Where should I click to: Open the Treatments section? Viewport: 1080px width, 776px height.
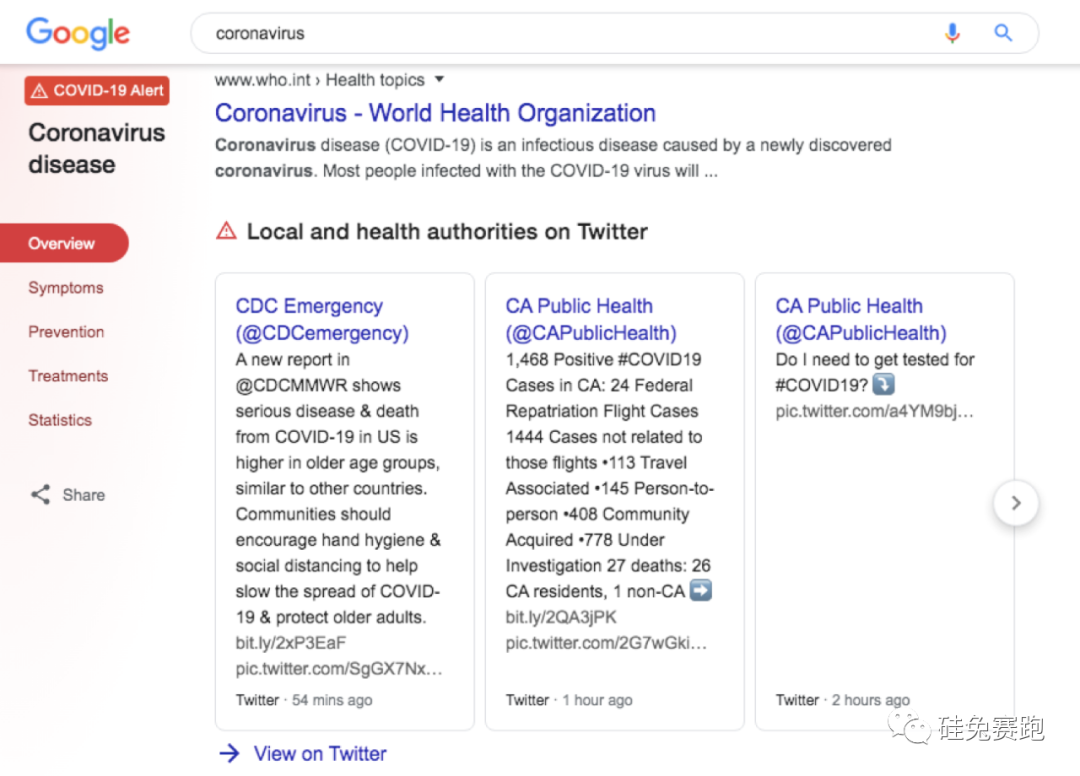[x=68, y=376]
